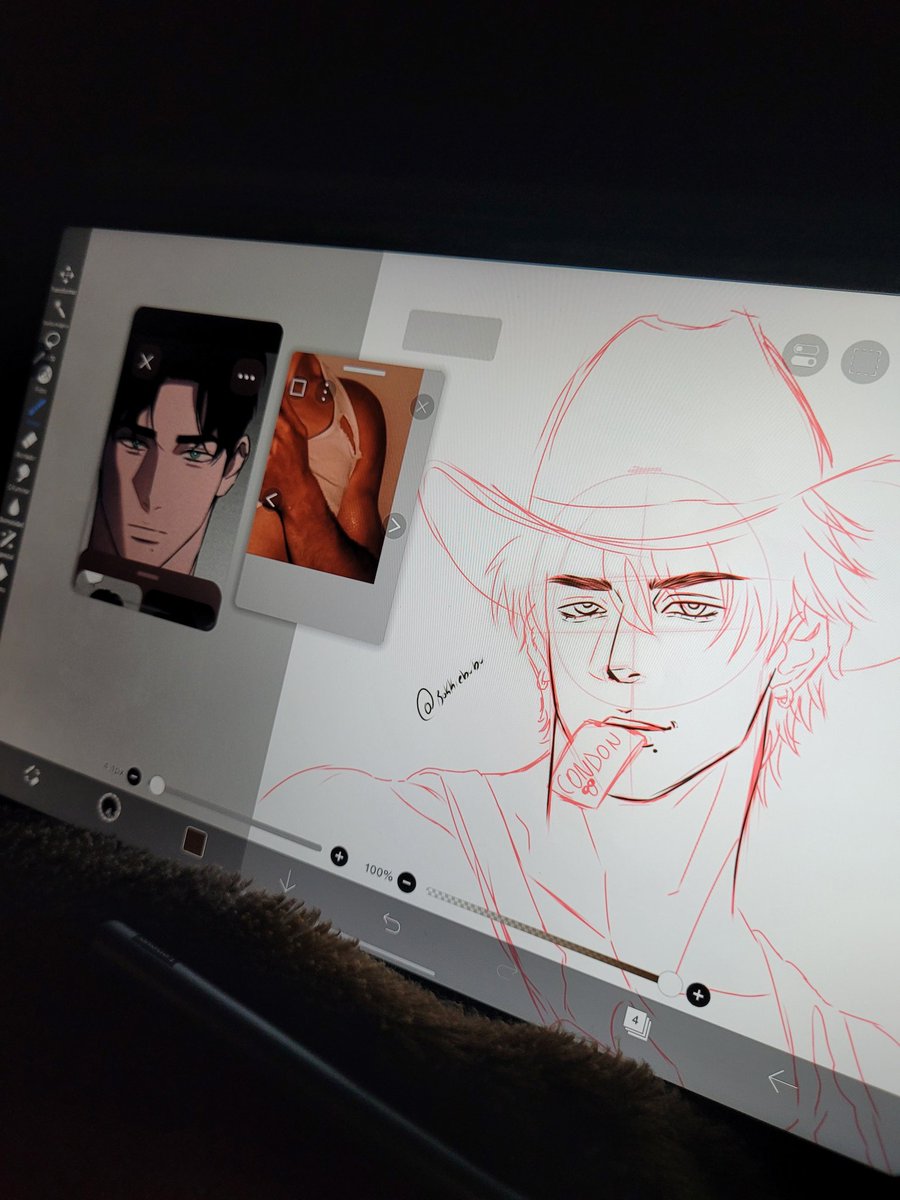The image size is (900, 1200).
Task: Click the brush thickness slider thumb
Action: pyautogui.click(x=157, y=785)
